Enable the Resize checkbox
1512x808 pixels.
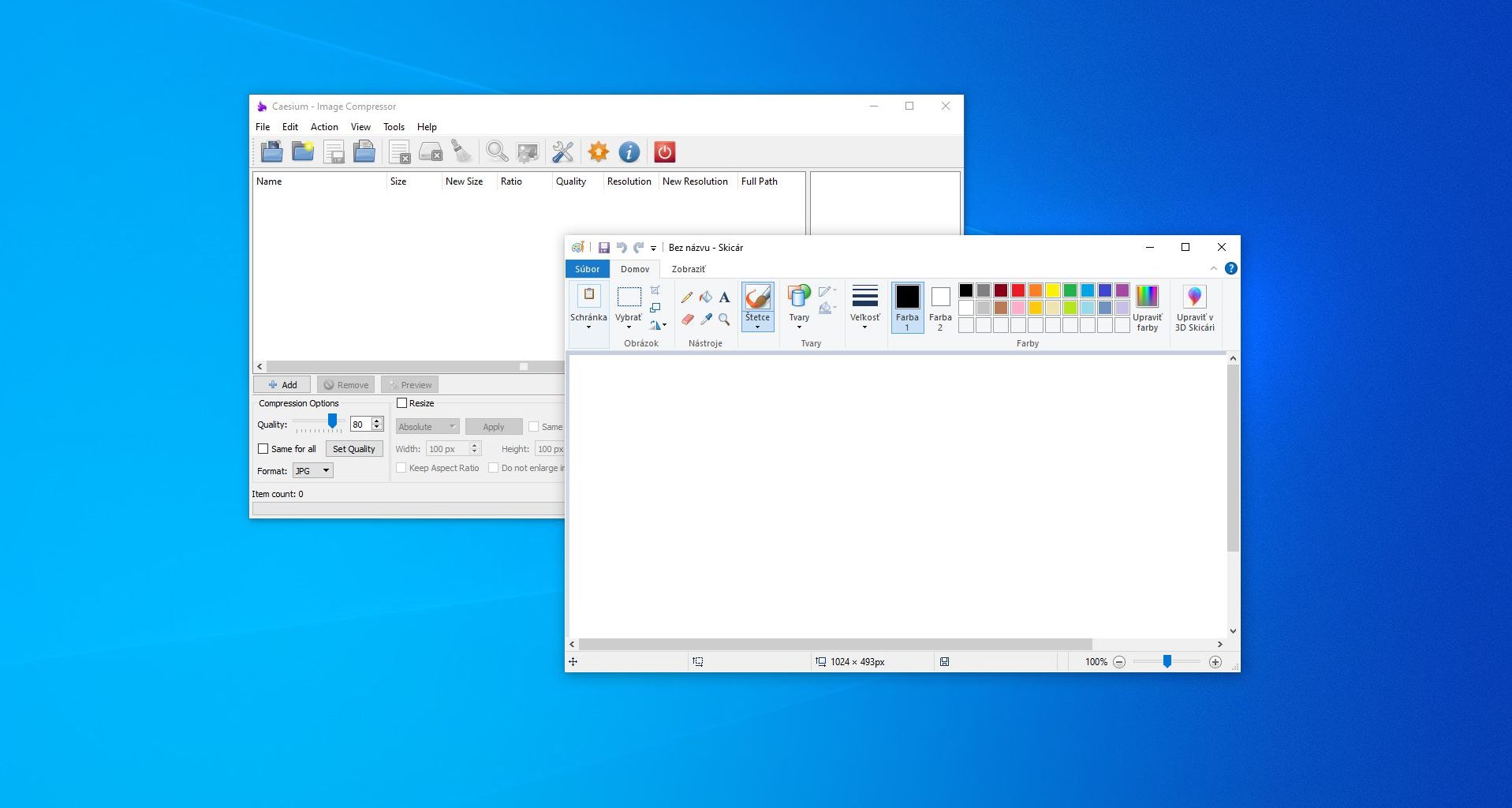402,403
